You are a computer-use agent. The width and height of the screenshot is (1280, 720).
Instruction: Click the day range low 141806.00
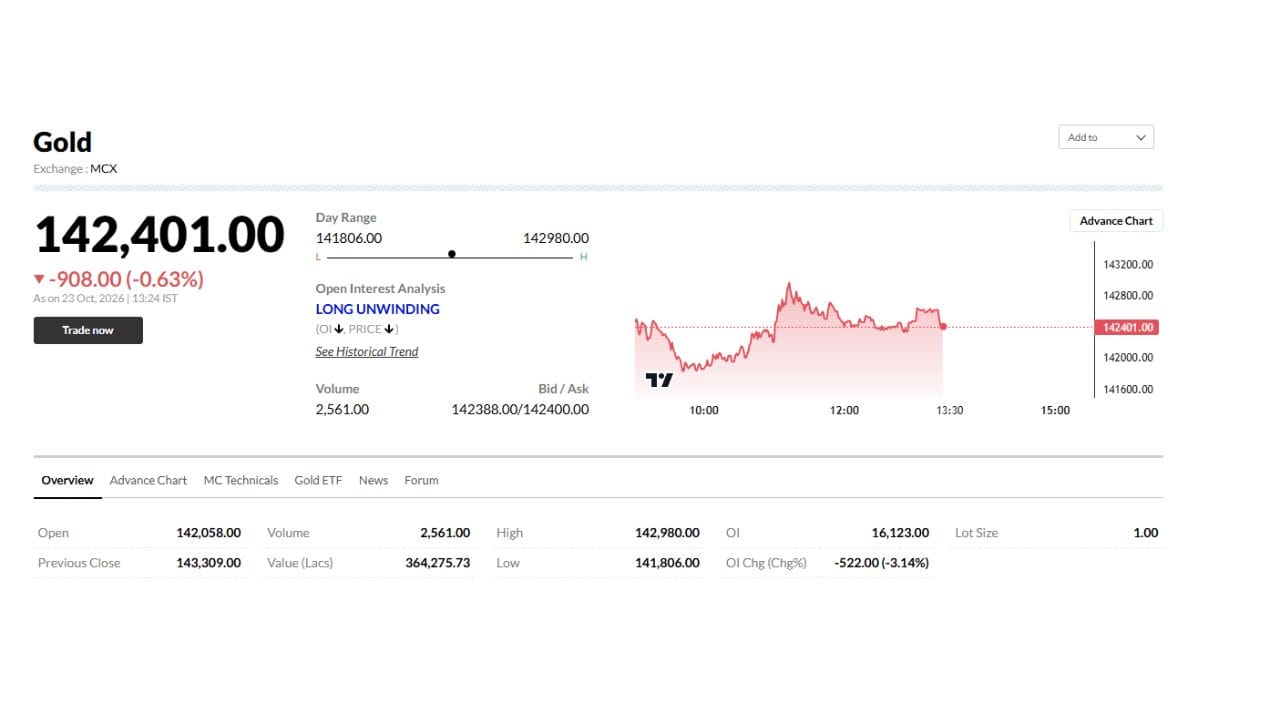point(349,238)
